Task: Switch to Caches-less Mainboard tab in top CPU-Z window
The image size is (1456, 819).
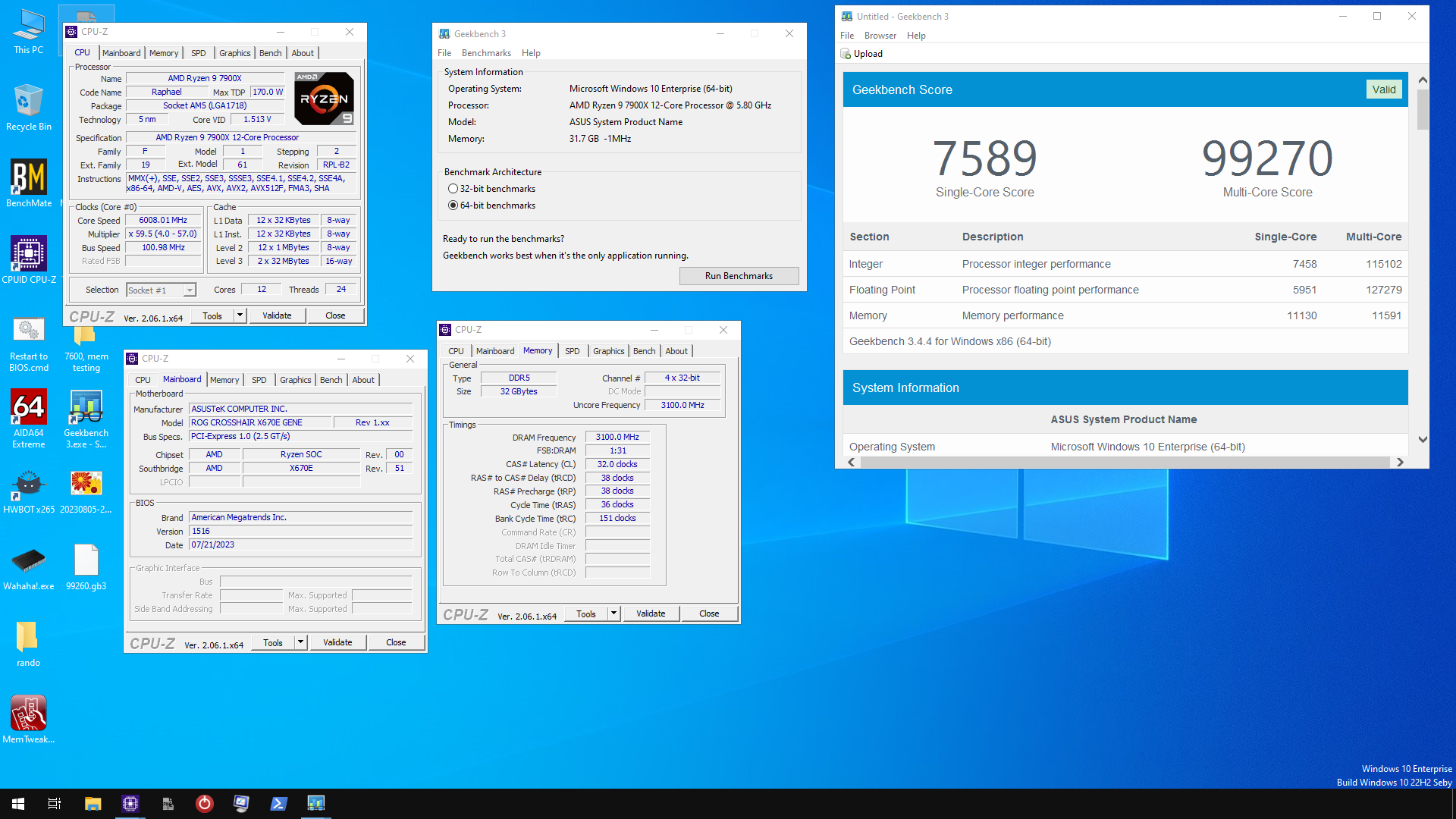Action: point(121,53)
